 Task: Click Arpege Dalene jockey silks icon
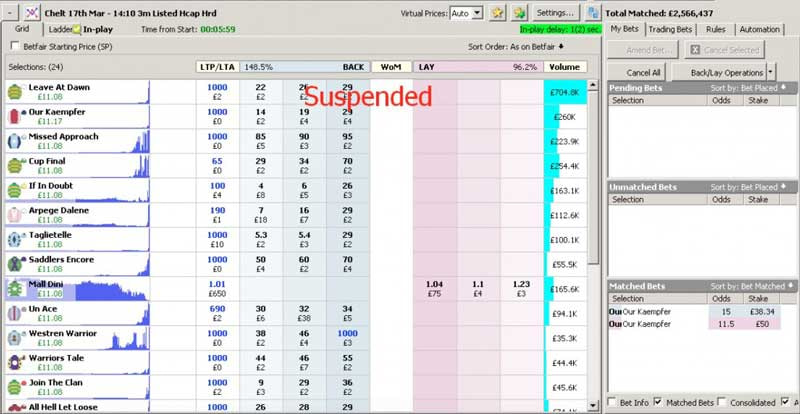15,214
